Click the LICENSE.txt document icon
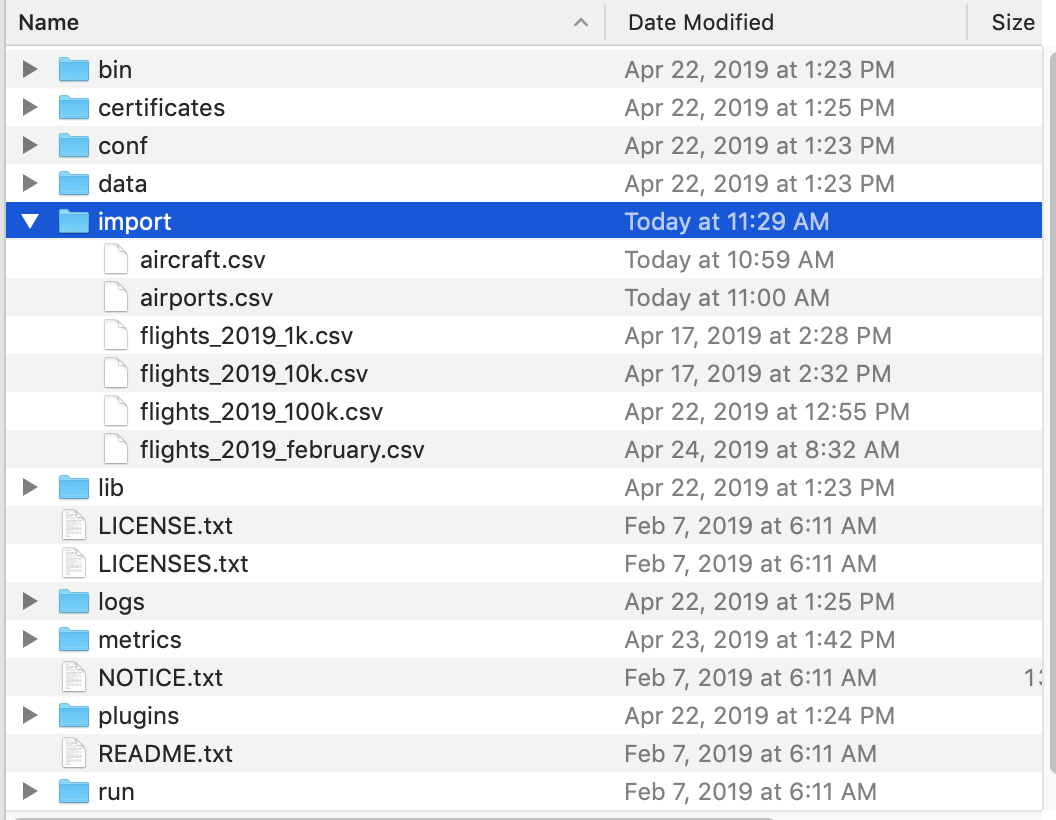Image resolution: width=1056 pixels, height=820 pixels. pyautogui.click(x=74, y=526)
